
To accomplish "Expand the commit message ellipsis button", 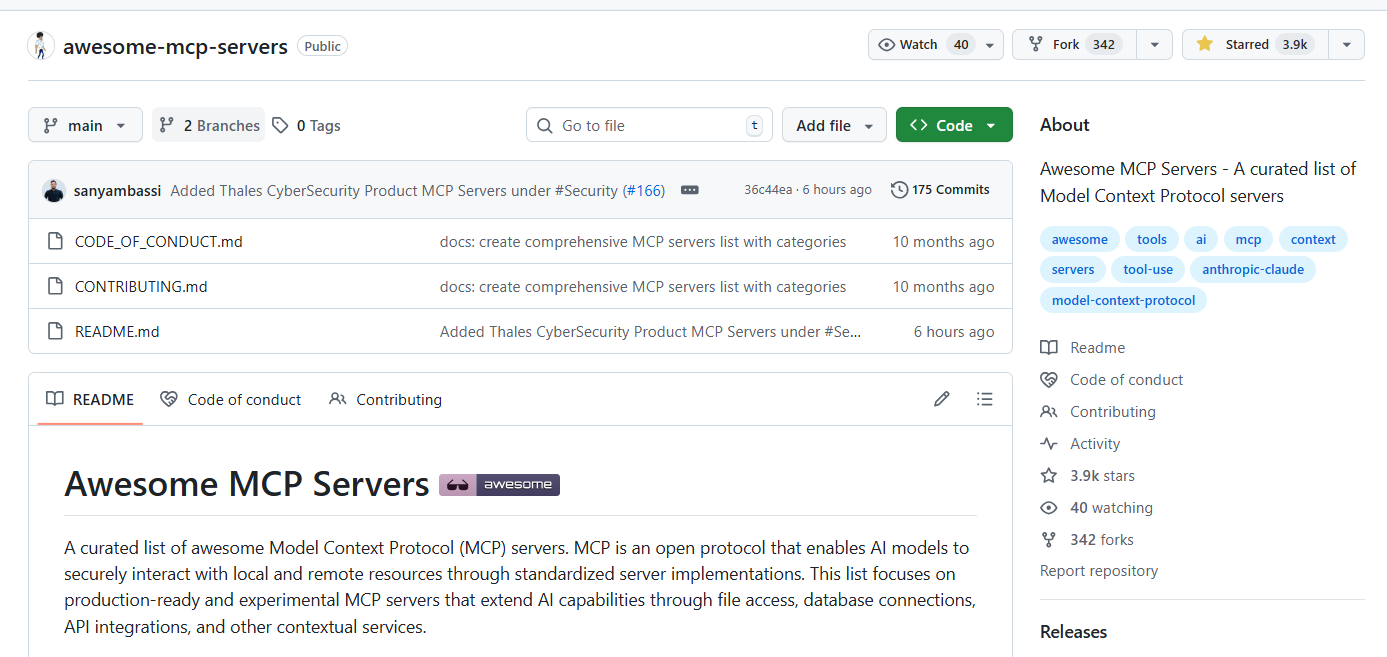I will (x=689, y=190).
